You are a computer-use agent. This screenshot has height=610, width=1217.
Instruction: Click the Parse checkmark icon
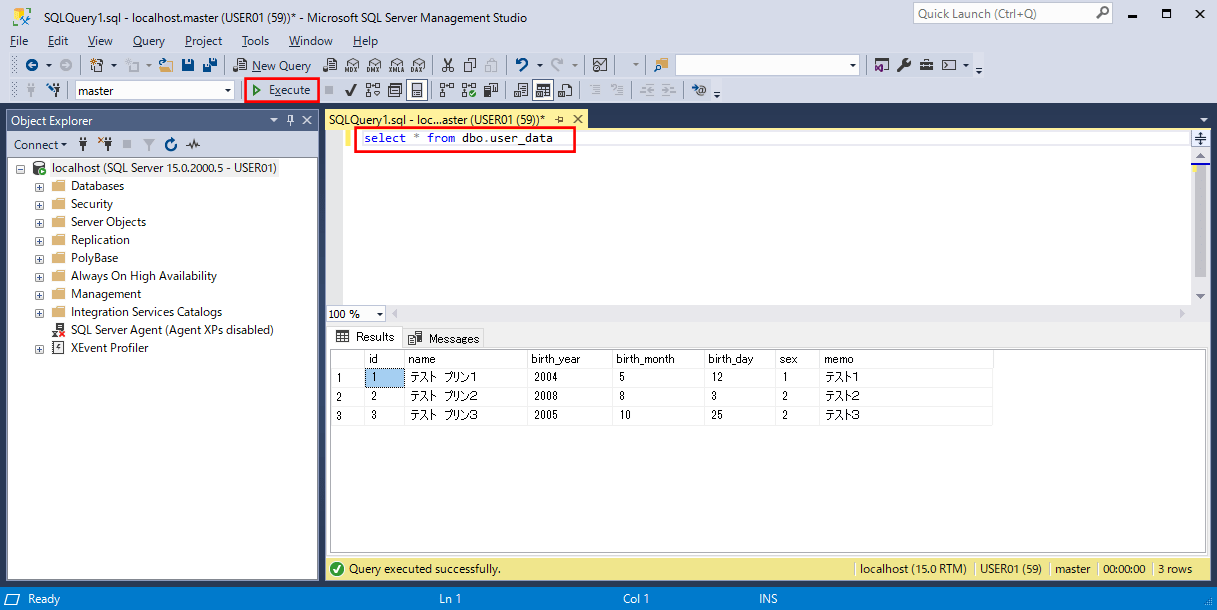[351, 90]
